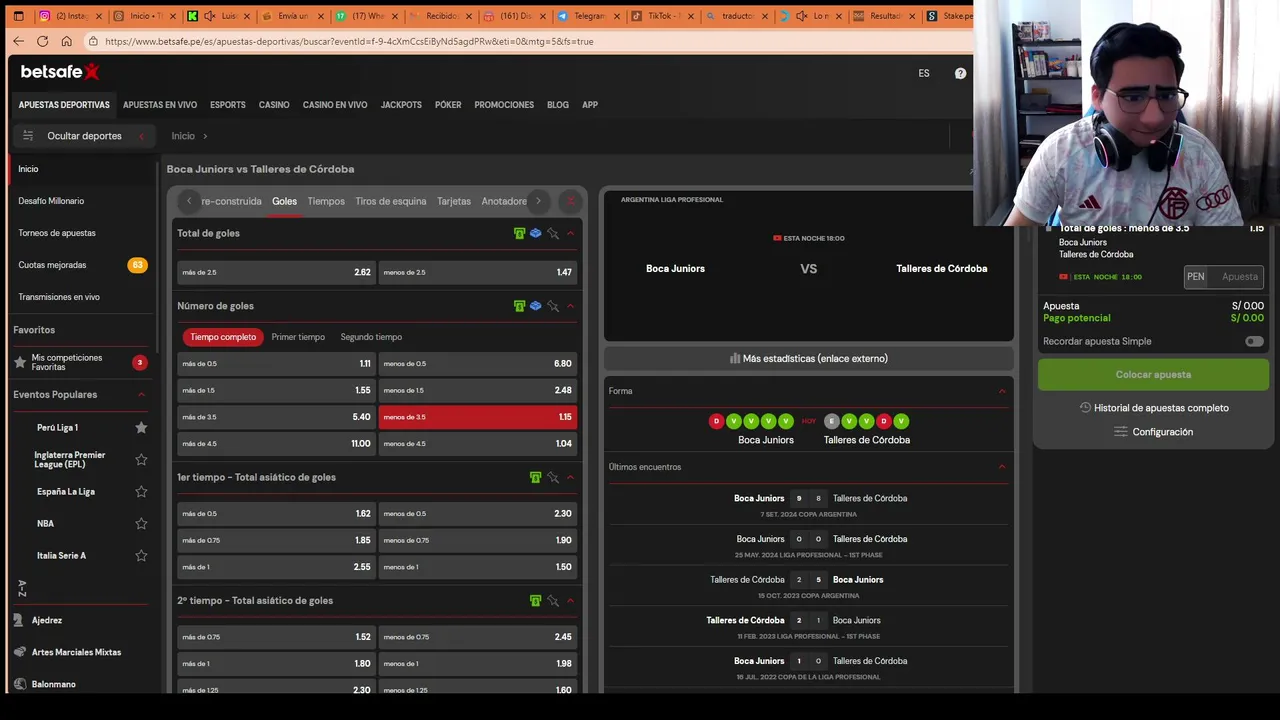
Task: Click the statistics bar-chart icon
Action: (735, 358)
